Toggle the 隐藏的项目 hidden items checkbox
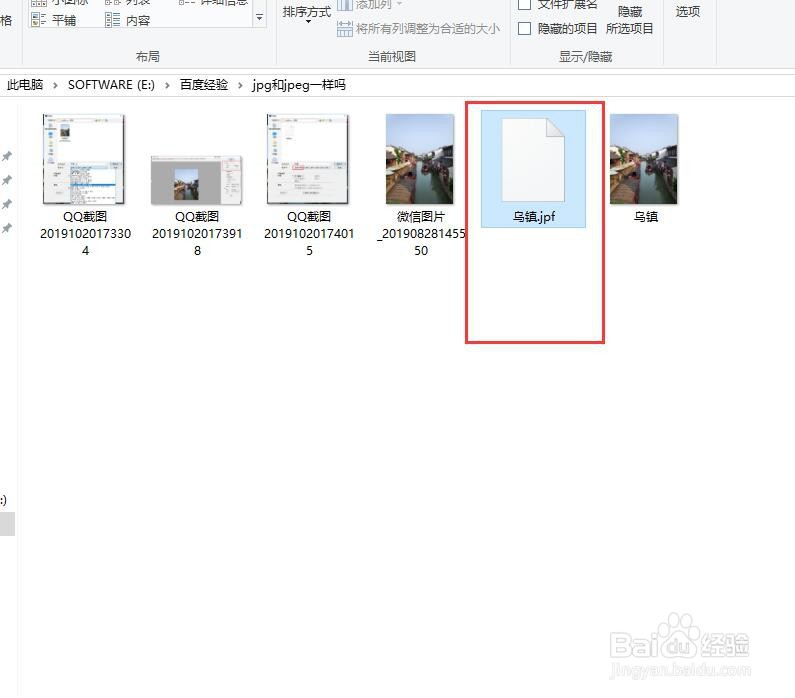Image resolution: width=795 pixels, height=698 pixels. [524, 28]
